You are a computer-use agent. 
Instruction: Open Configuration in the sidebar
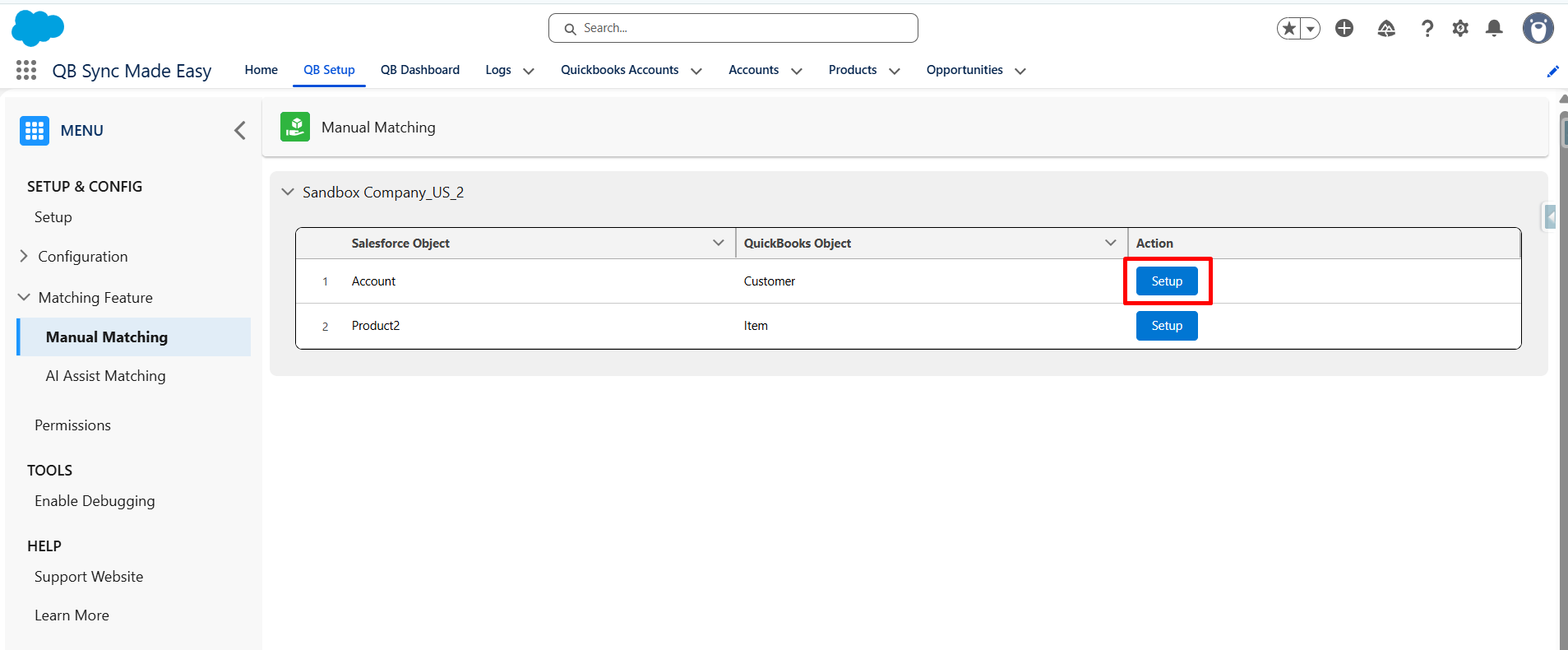click(x=83, y=257)
